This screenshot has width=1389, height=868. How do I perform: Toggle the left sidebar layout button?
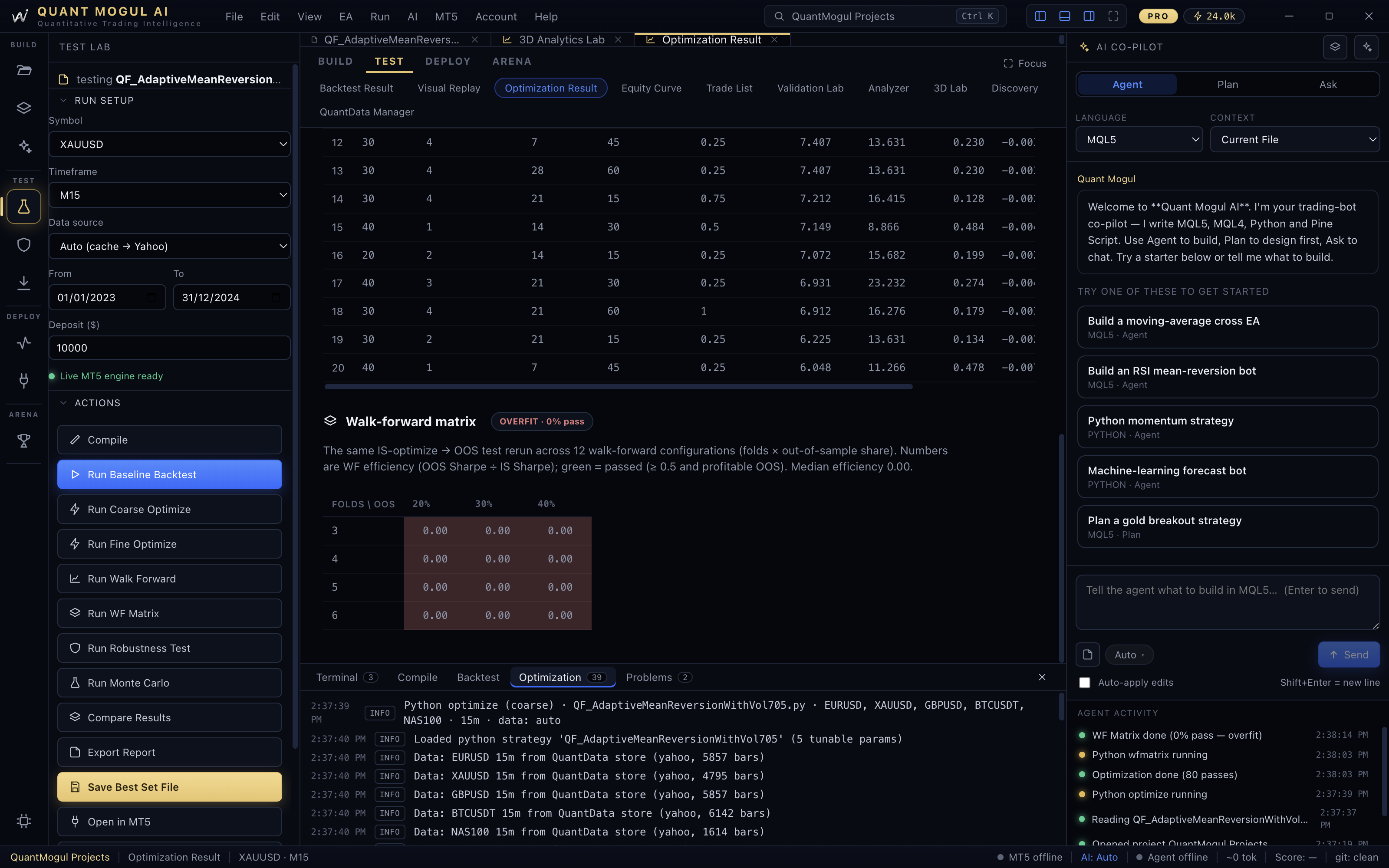(x=1040, y=16)
